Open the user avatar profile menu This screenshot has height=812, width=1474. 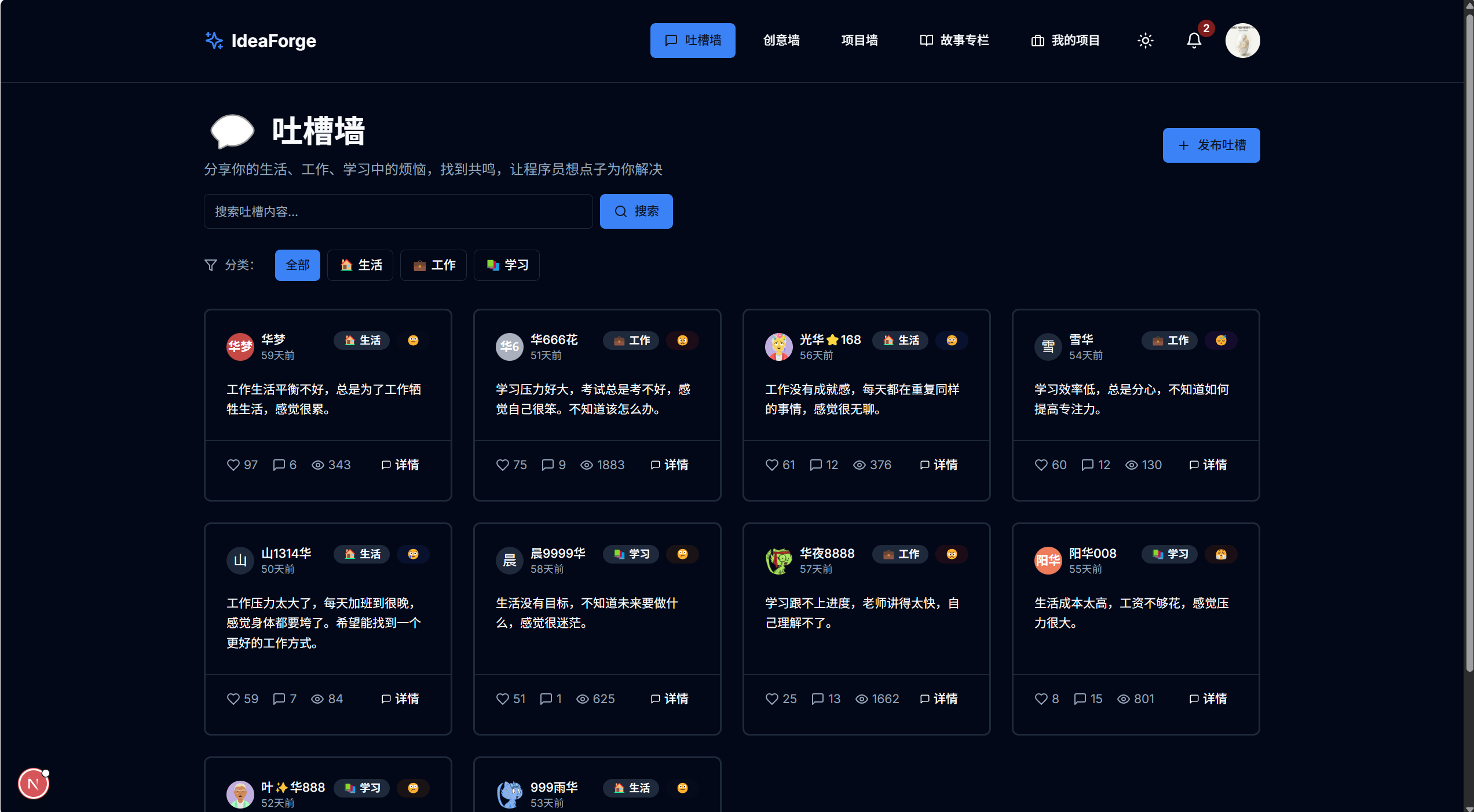(x=1242, y=41)
